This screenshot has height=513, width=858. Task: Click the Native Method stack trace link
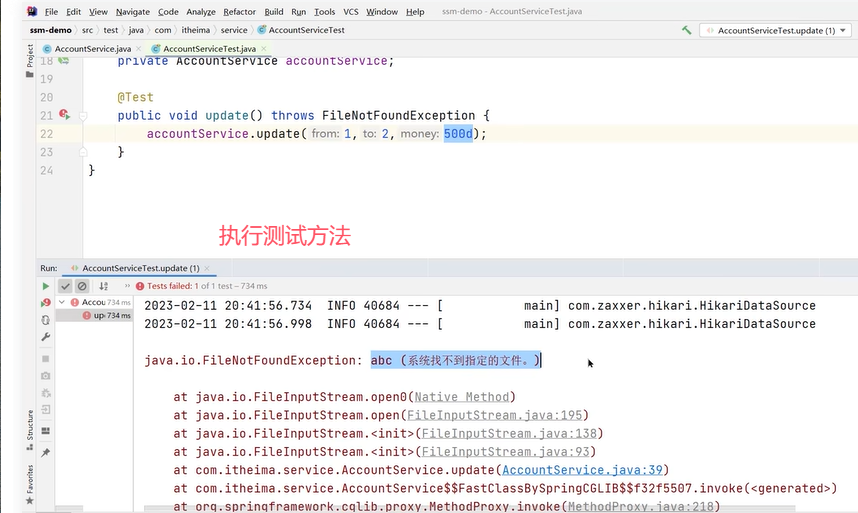tap(462, 397)
